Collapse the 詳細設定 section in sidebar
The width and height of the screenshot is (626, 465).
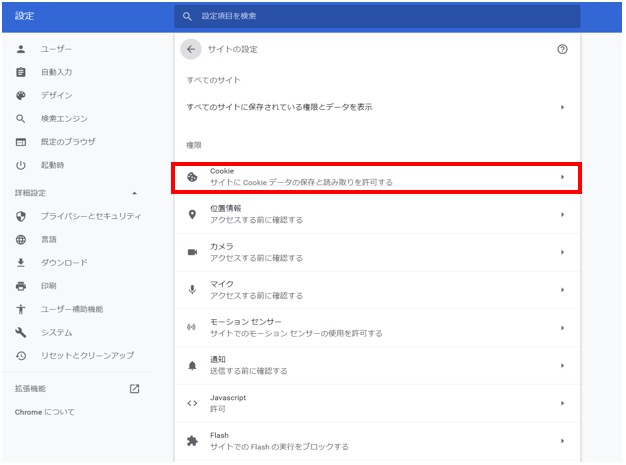pos(135,192)
